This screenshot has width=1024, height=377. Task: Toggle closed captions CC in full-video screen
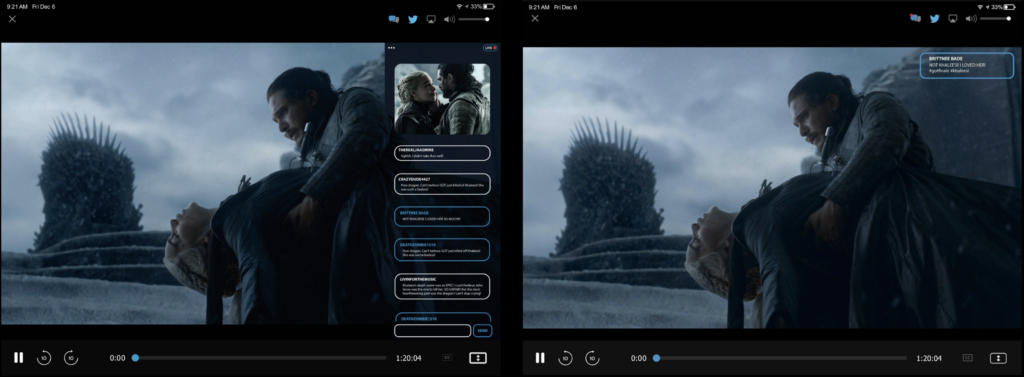968,358
